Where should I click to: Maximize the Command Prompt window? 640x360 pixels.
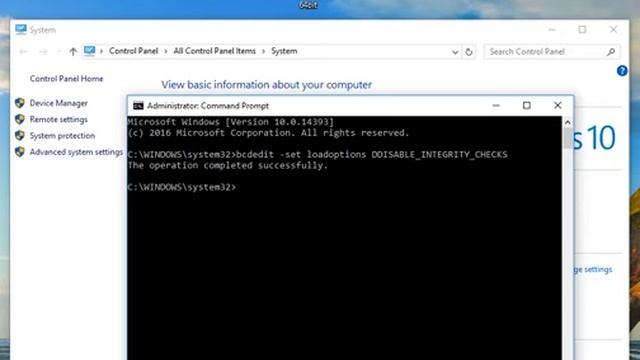click(527, 106)
